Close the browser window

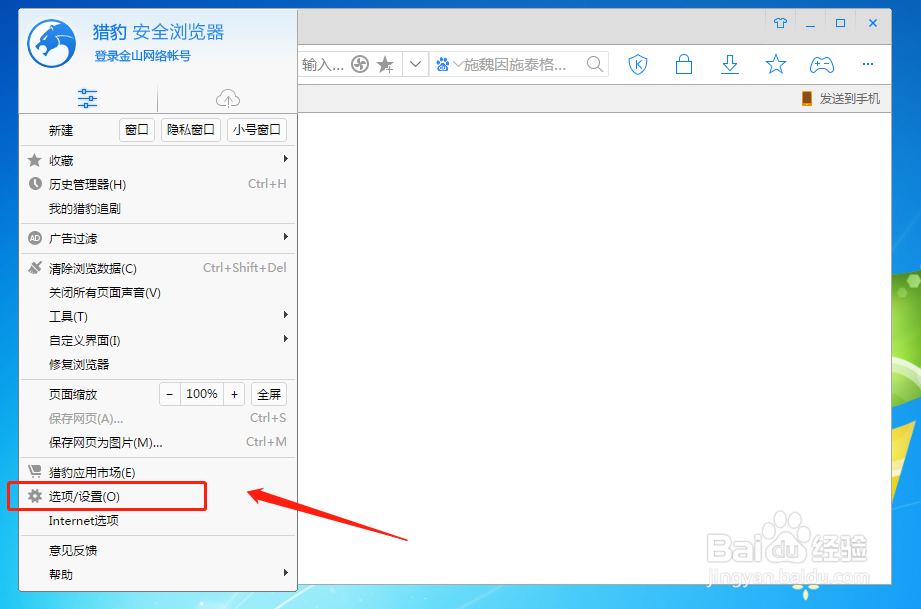click(873, 23)
